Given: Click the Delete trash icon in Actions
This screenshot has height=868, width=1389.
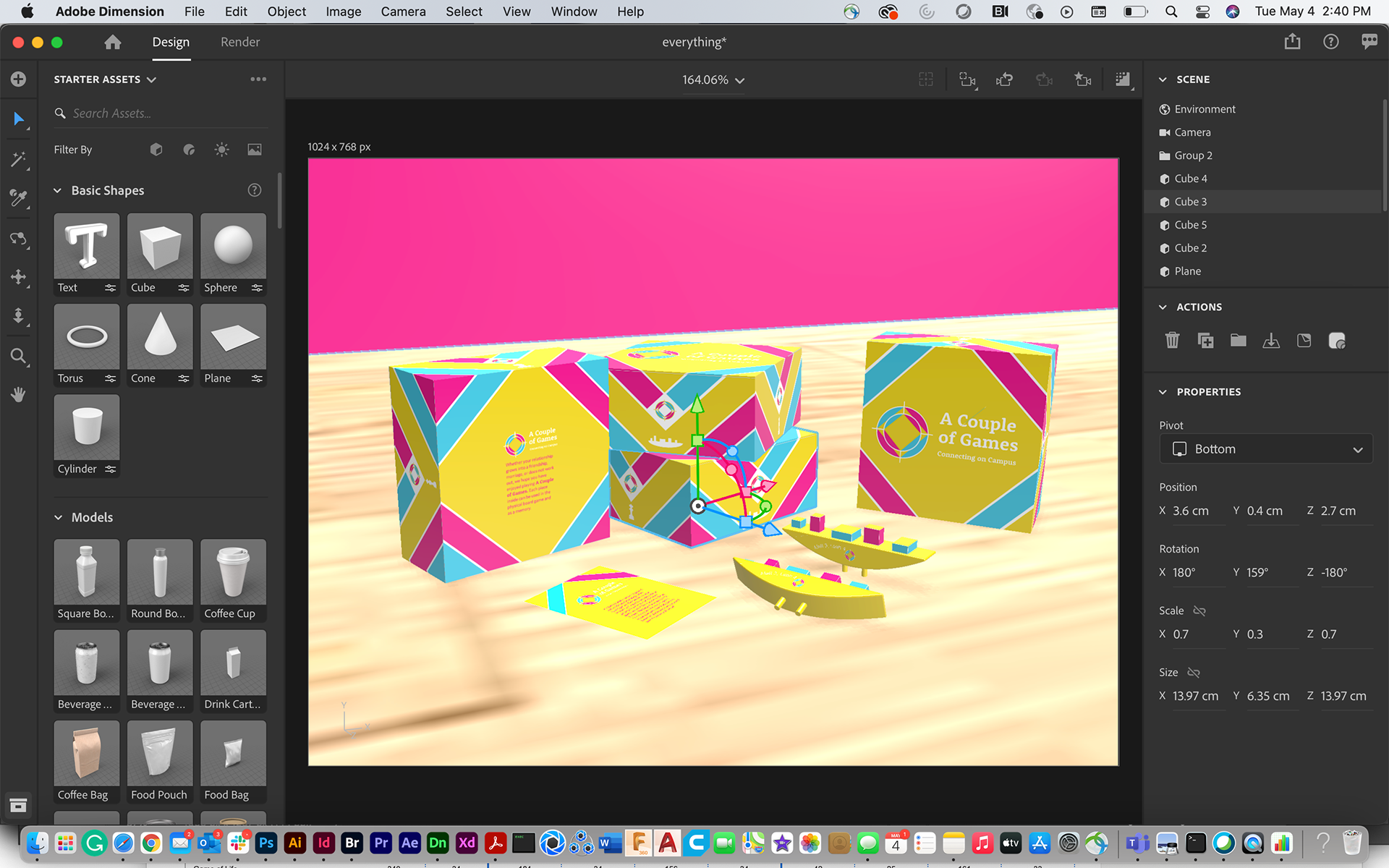Looking at the screenshot, I should click(x=1172, y=340).
